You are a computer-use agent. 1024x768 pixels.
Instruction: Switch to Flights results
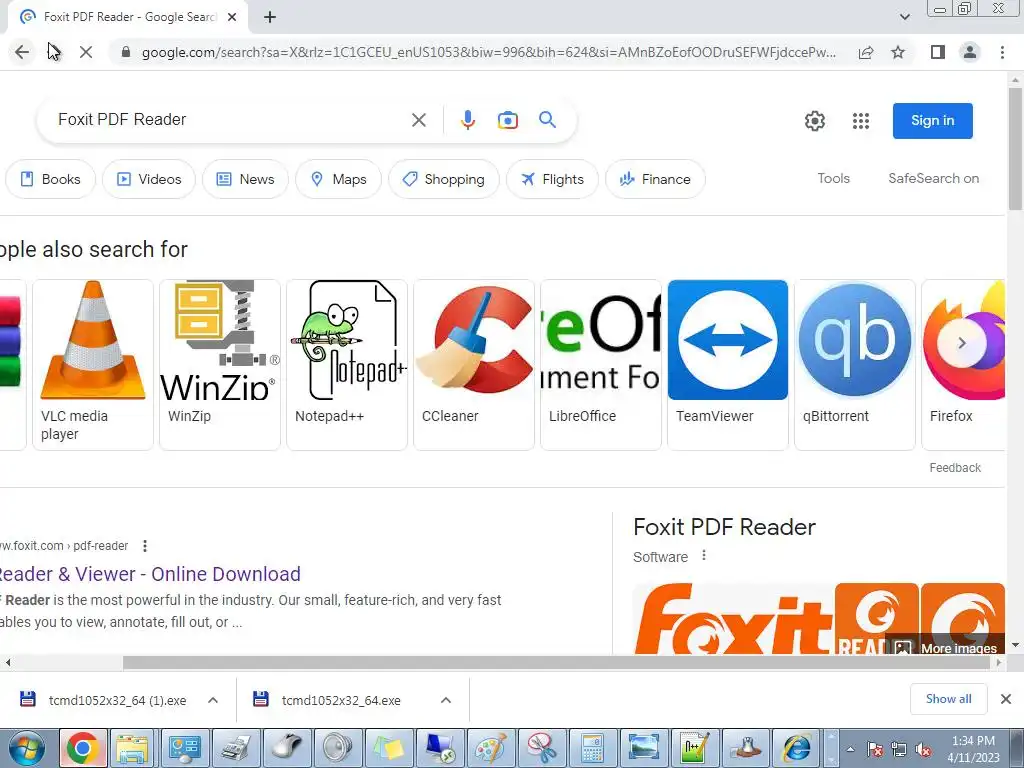[x=552, y=179]
